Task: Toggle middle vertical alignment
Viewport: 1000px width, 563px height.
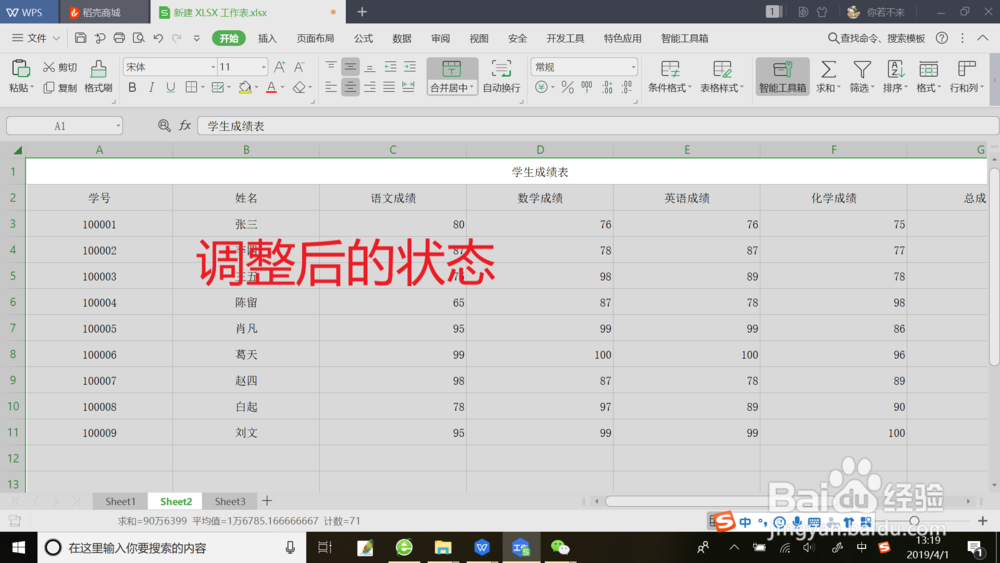Action: [350, 67]
